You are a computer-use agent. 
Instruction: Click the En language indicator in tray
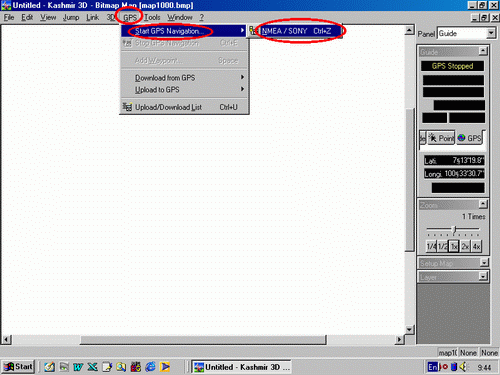point(432,367)
